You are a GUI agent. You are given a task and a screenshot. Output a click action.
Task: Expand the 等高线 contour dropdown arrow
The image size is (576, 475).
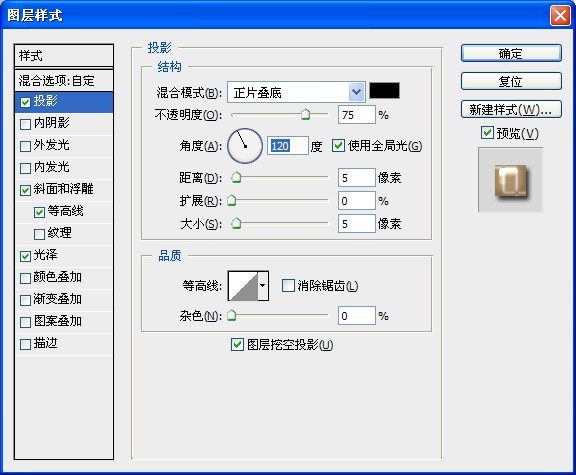263,286
